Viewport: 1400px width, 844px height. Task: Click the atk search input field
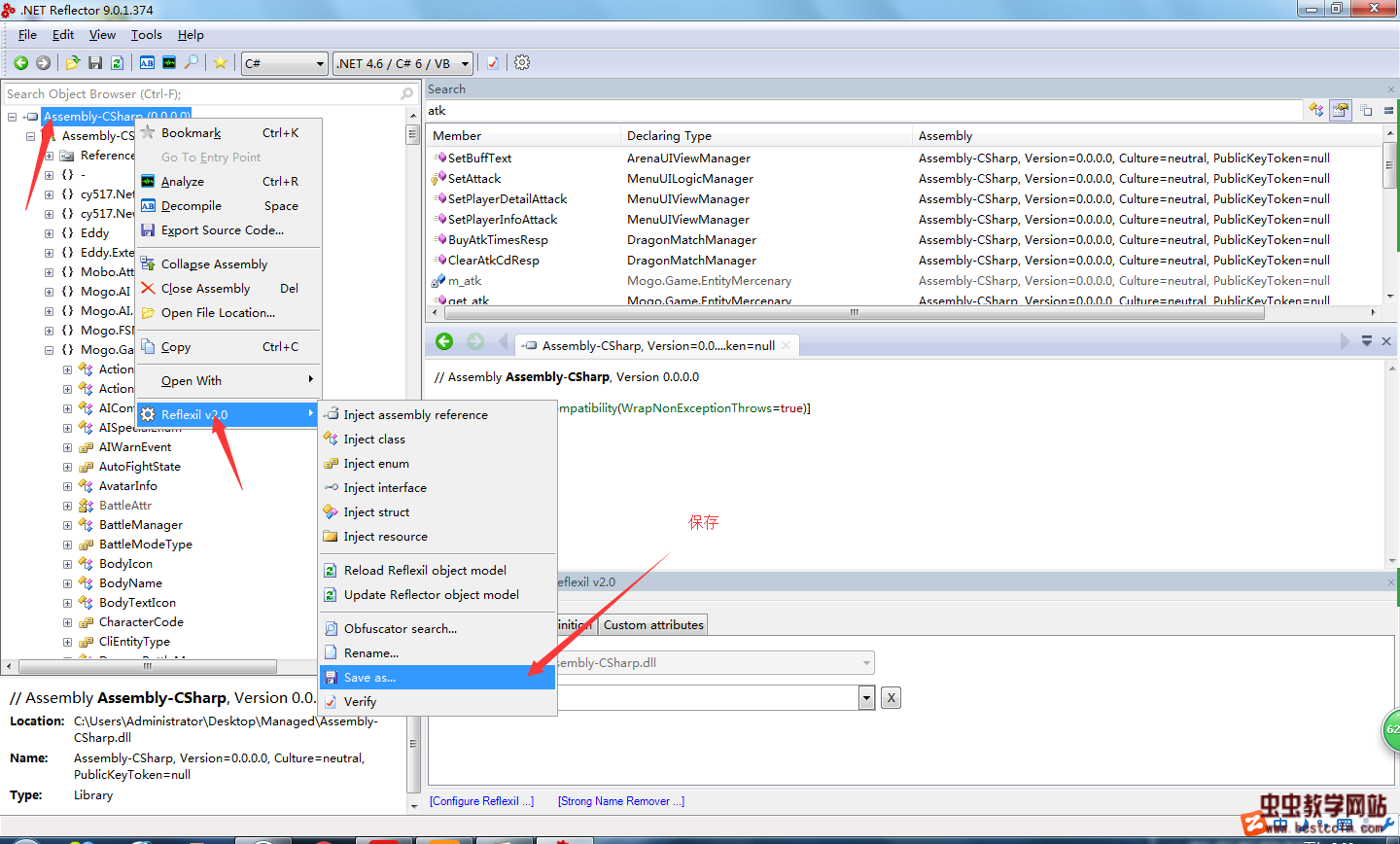point(863,111)
